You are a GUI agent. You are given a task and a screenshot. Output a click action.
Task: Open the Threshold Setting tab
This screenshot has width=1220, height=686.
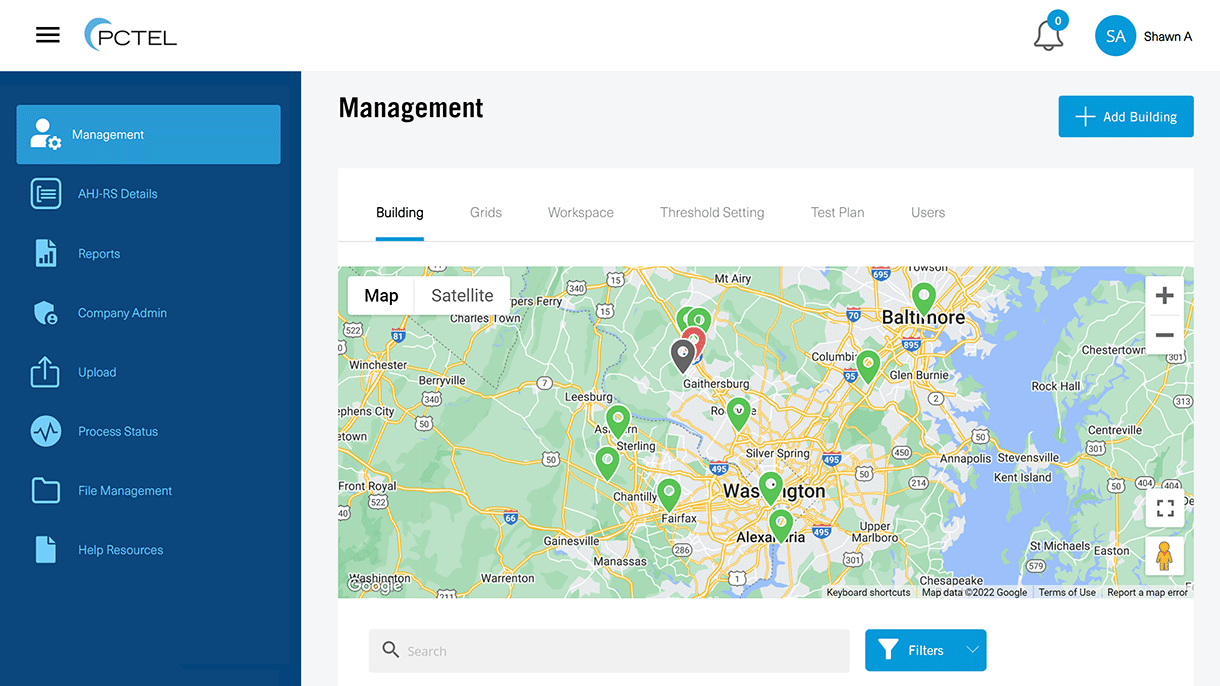pyautogui.click(x=712, y=213)
